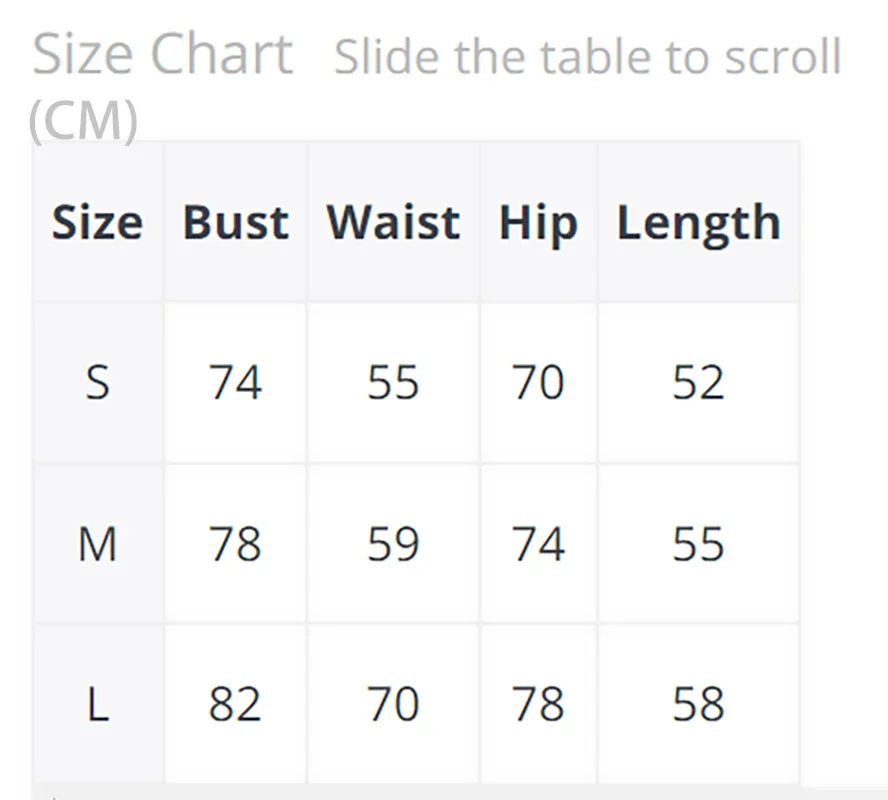888x800 pixels.
Task: Select the Length column header
Action: click(x=698, y=222)
